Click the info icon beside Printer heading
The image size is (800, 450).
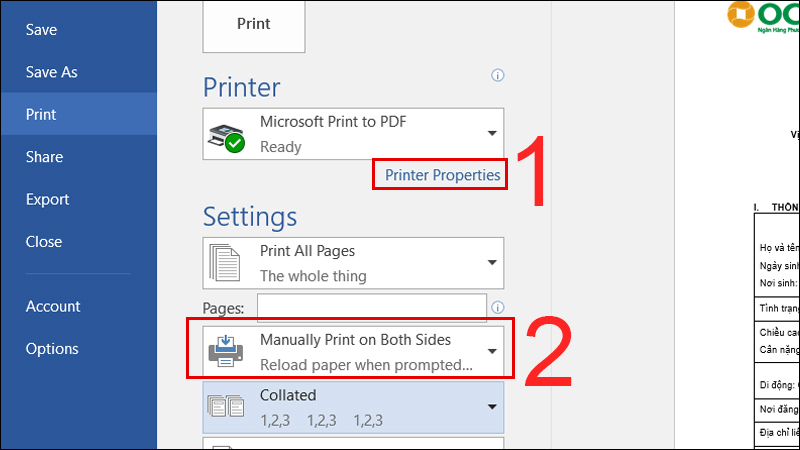tap(497, 76)
